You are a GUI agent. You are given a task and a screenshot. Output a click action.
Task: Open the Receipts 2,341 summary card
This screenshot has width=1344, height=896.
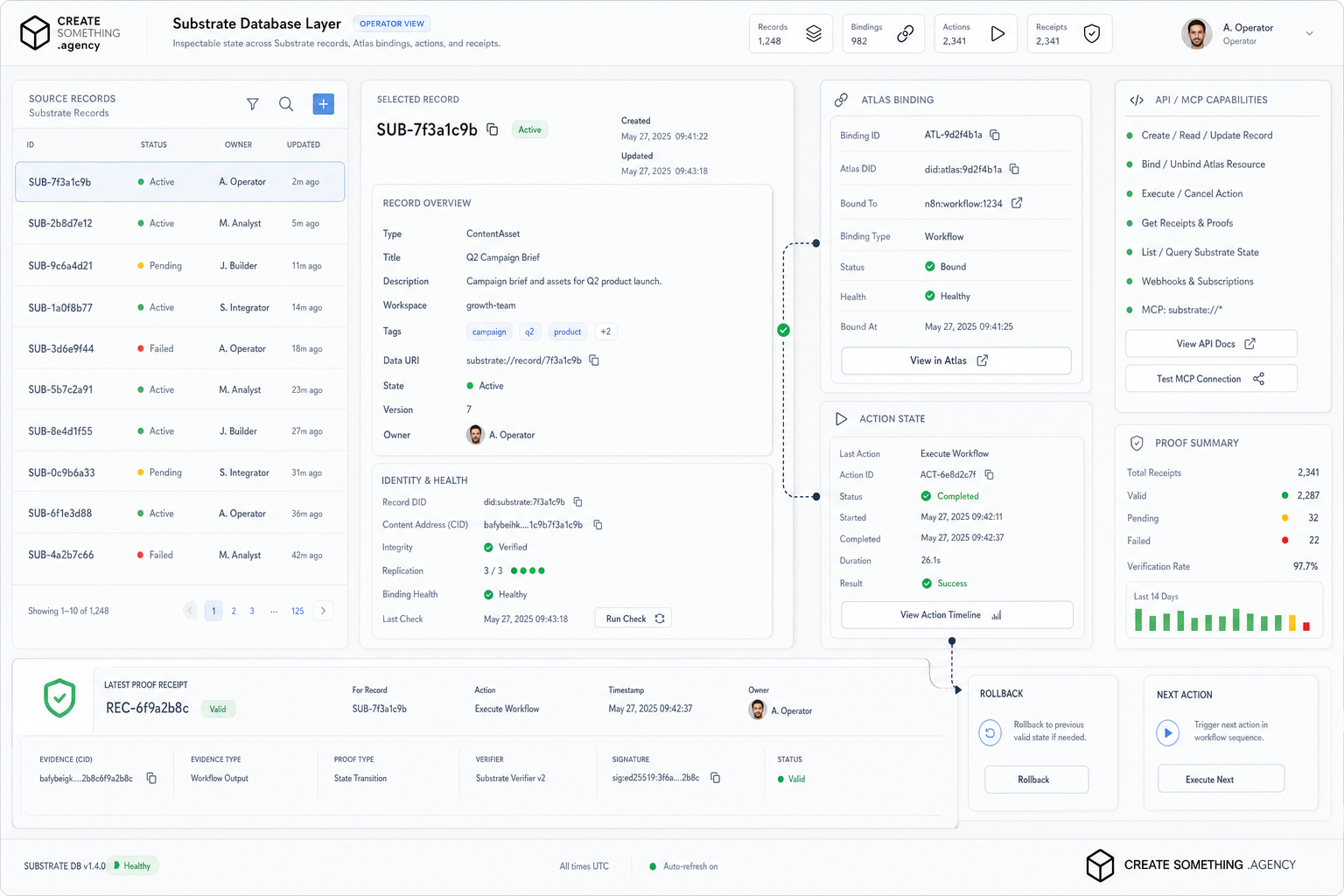tap(1069, 34)
